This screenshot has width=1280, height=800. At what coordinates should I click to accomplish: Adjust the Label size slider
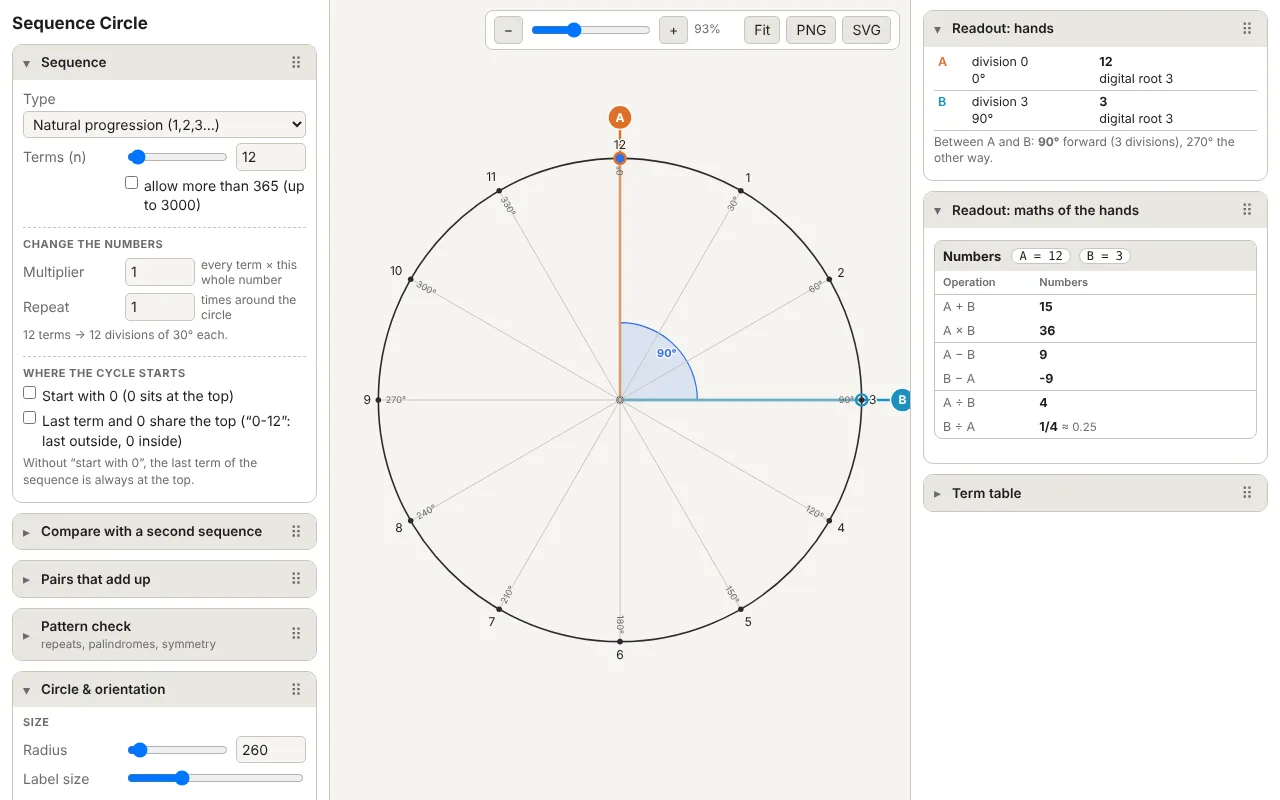click(216, 778)
